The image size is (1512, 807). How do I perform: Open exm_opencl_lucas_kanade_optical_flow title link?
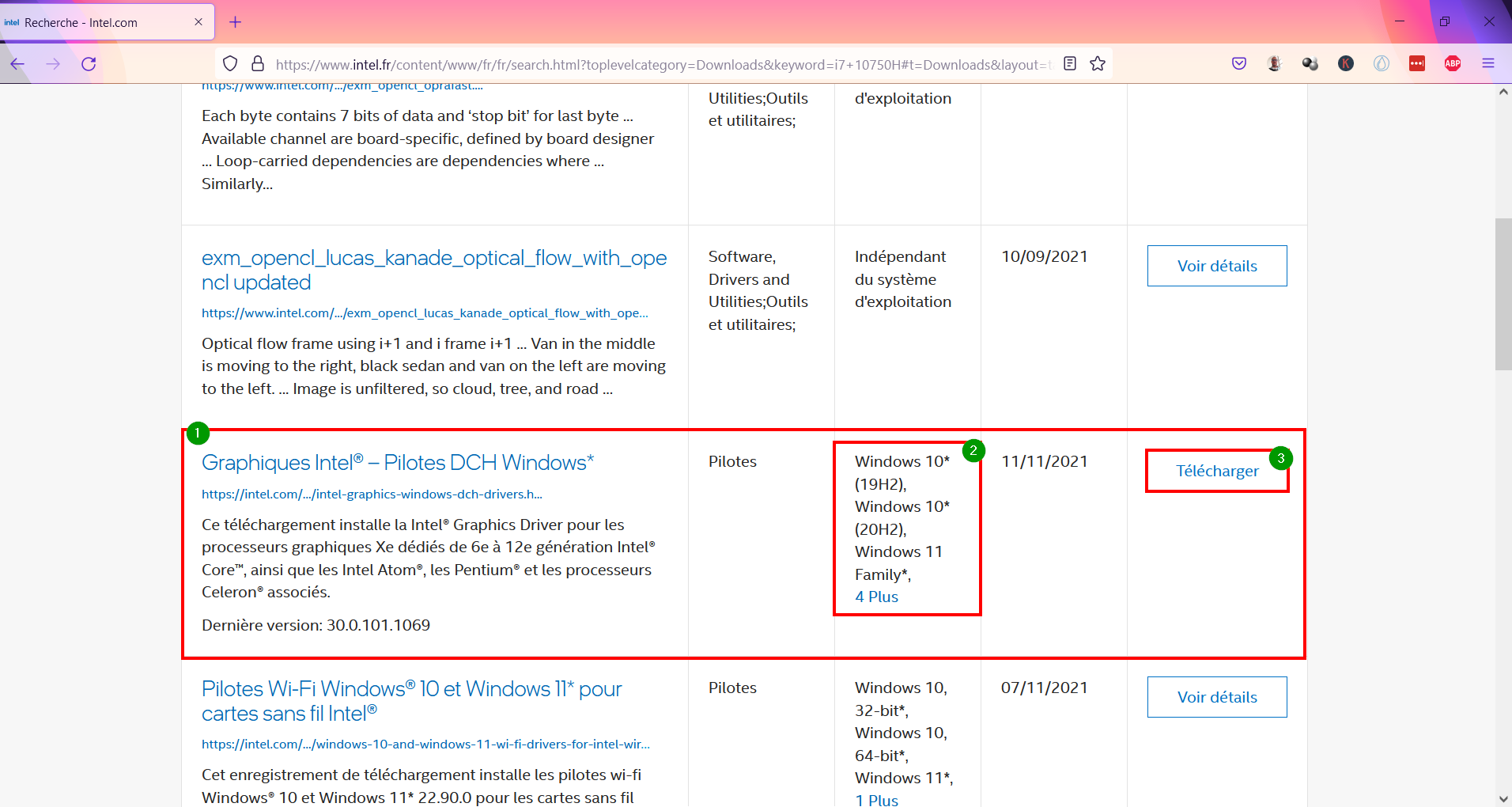[x=434, y=270]
